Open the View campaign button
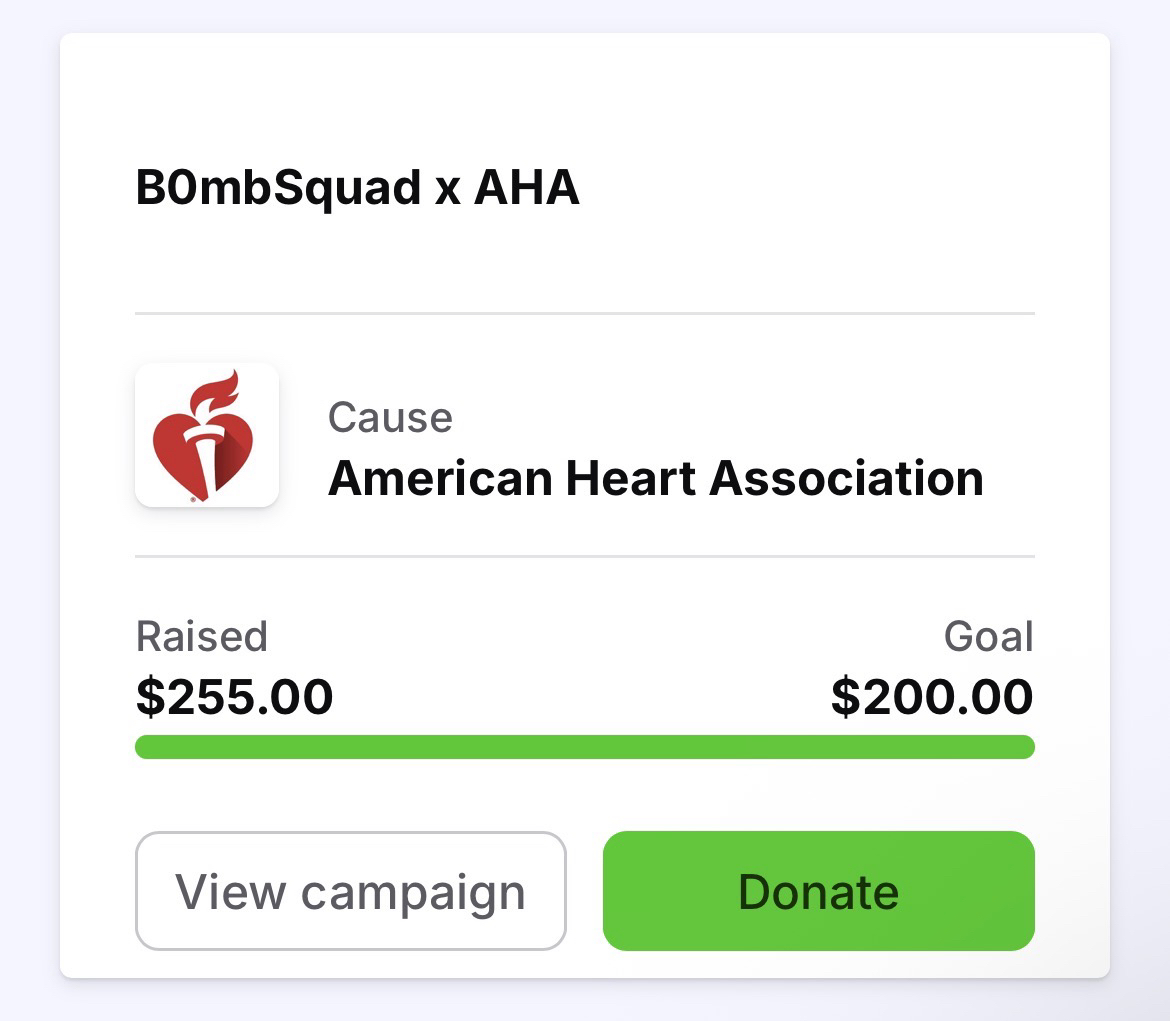Image resolution: width=1170 pixels, height=1021 pixels. tap(350, 891)
